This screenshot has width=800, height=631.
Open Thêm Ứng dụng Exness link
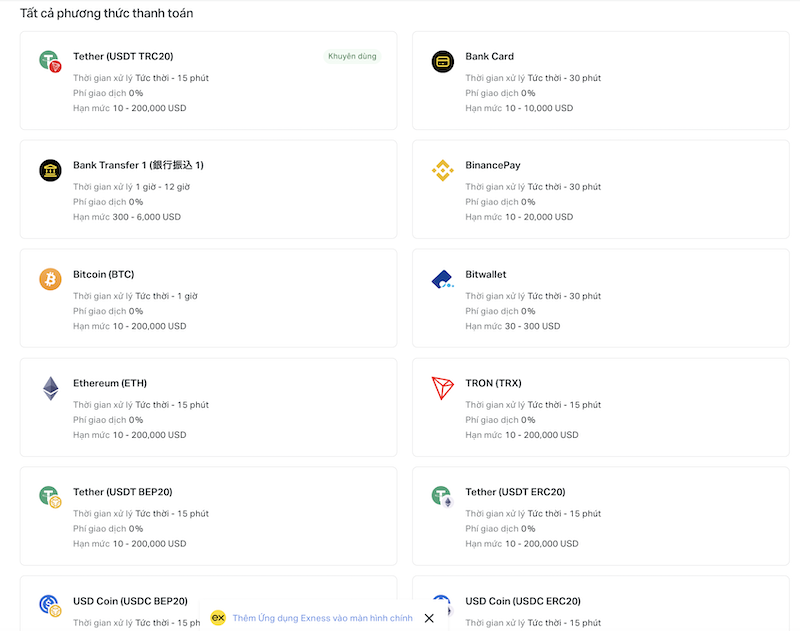(322, 618)
